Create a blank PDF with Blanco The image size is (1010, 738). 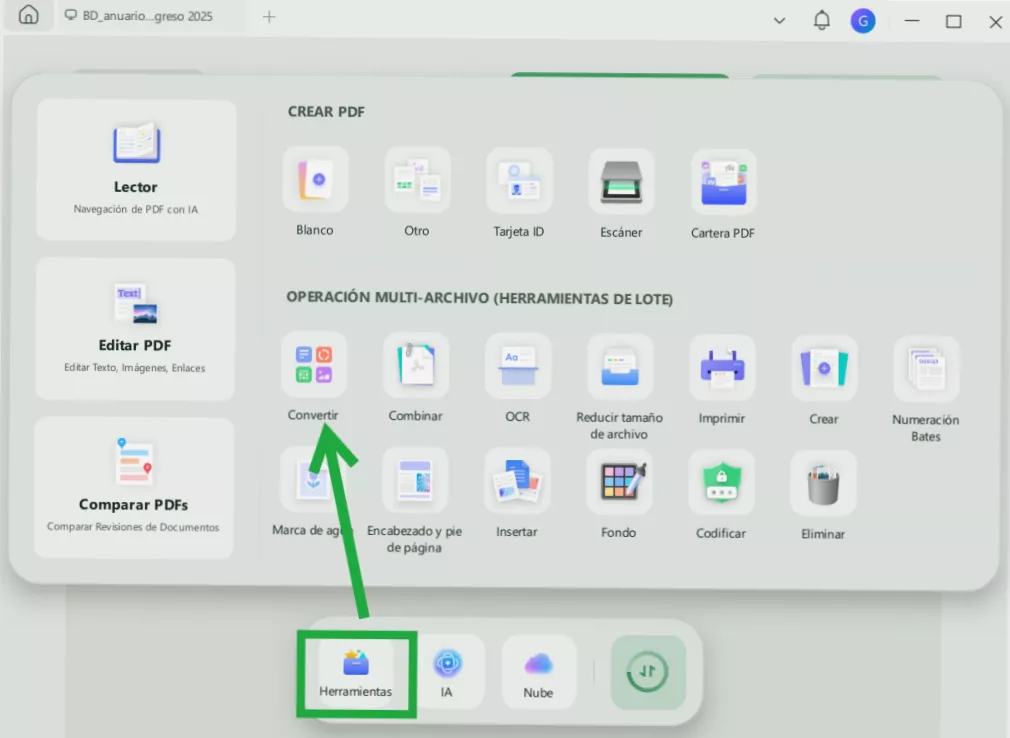click(x=315, y=180)
